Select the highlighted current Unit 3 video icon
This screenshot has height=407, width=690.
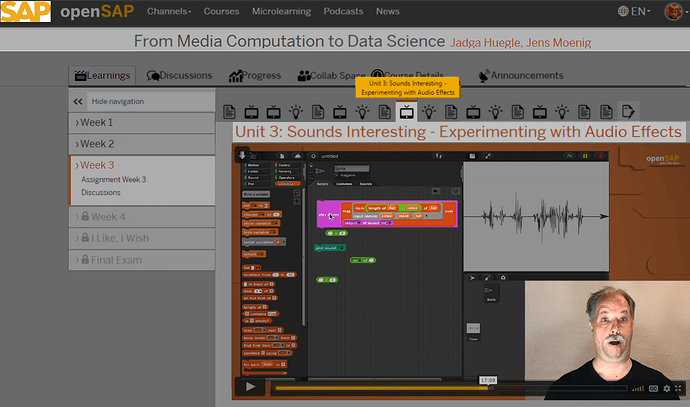[407, 112]
